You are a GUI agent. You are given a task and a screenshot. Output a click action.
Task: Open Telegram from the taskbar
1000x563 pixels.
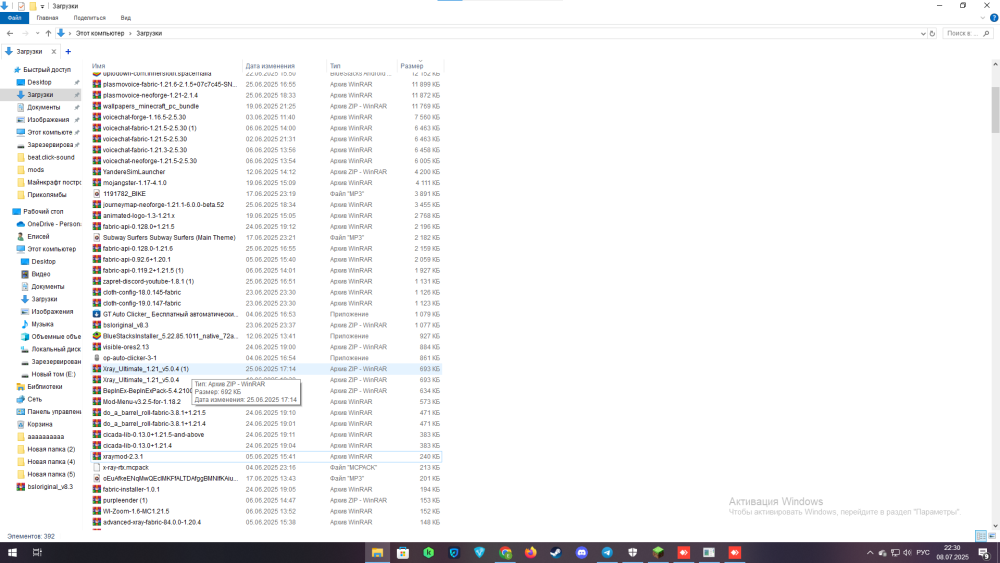[x=607, y=553]
